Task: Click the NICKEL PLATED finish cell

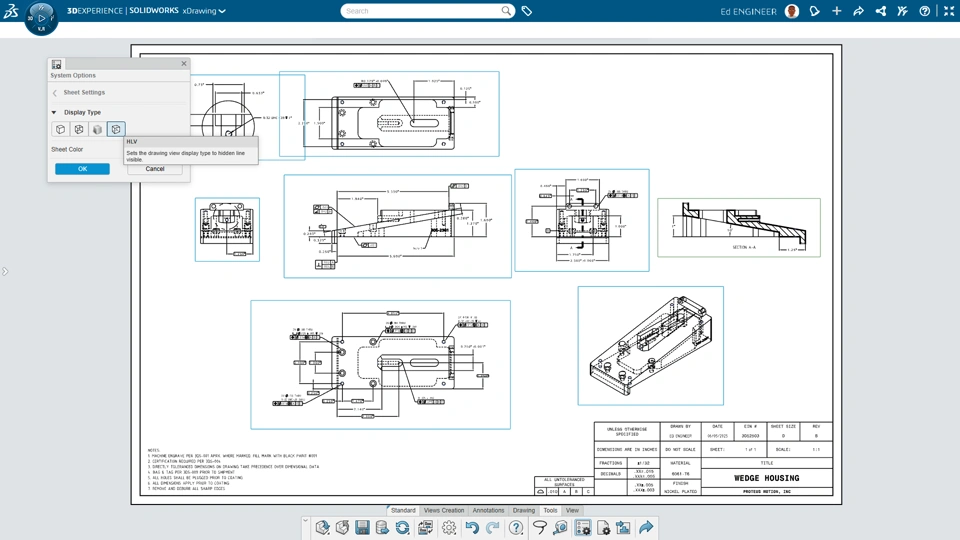Action: [x=681, y=491]
